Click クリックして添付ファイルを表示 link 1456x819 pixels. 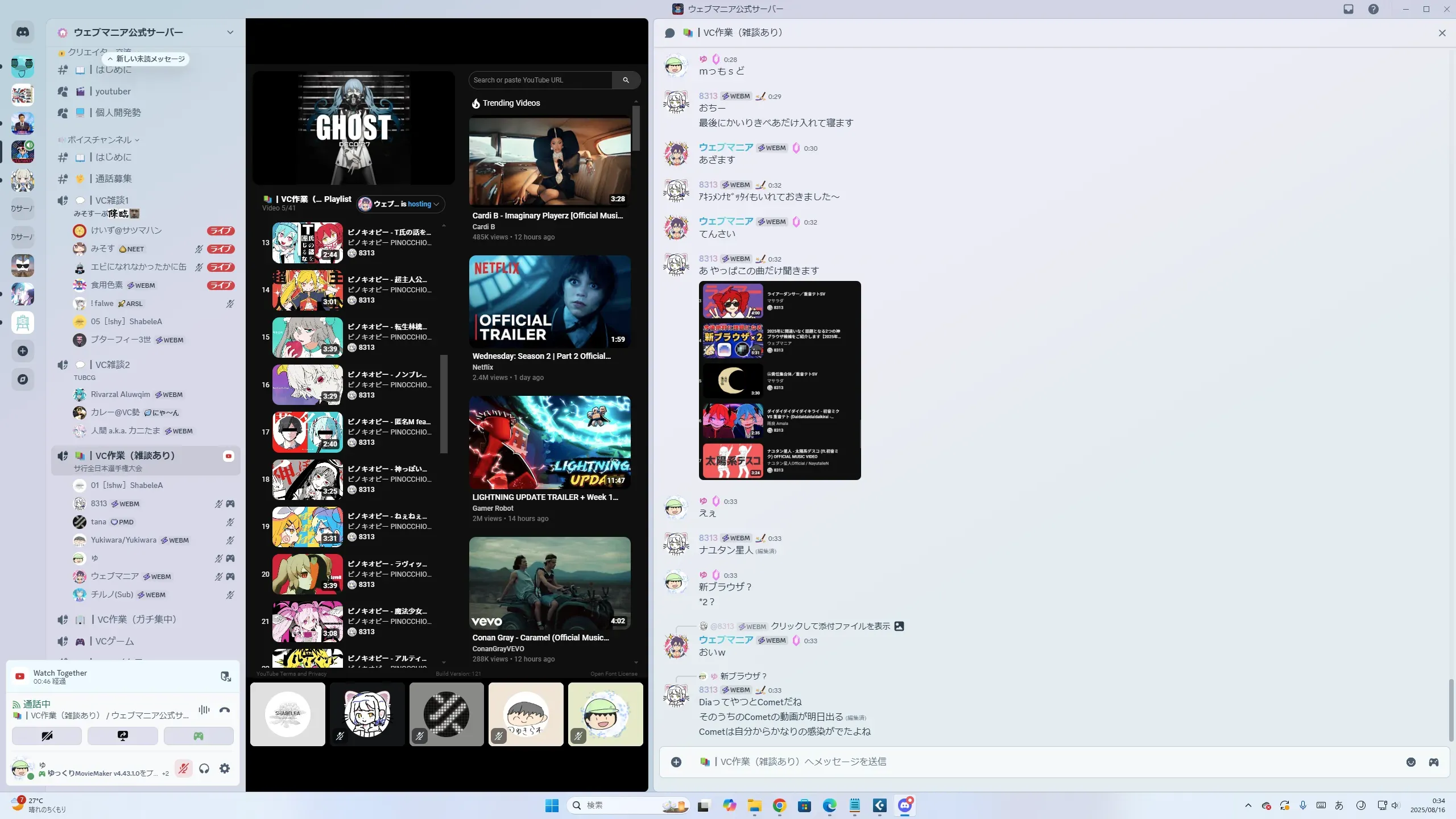coord(830,626)
